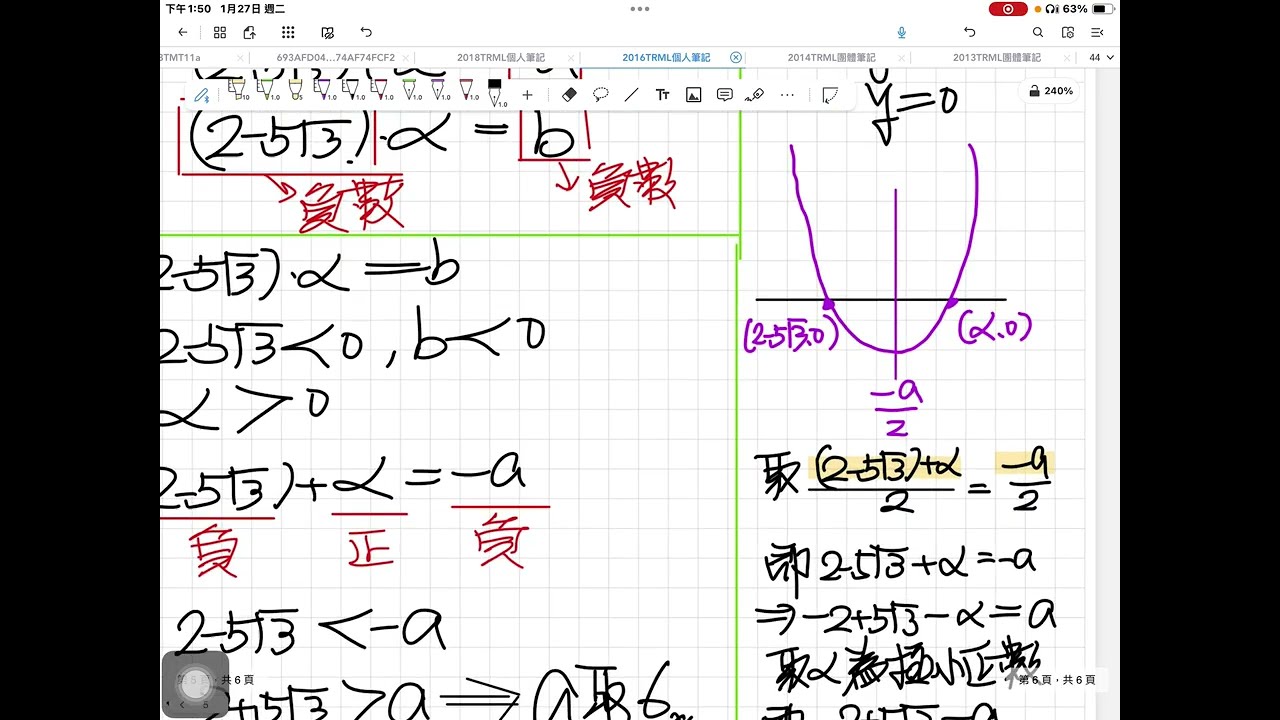Screen dimensions: 1280x720
Task: Select the active 2016TRML個人筆記 tab
Action: click(666, 58)
